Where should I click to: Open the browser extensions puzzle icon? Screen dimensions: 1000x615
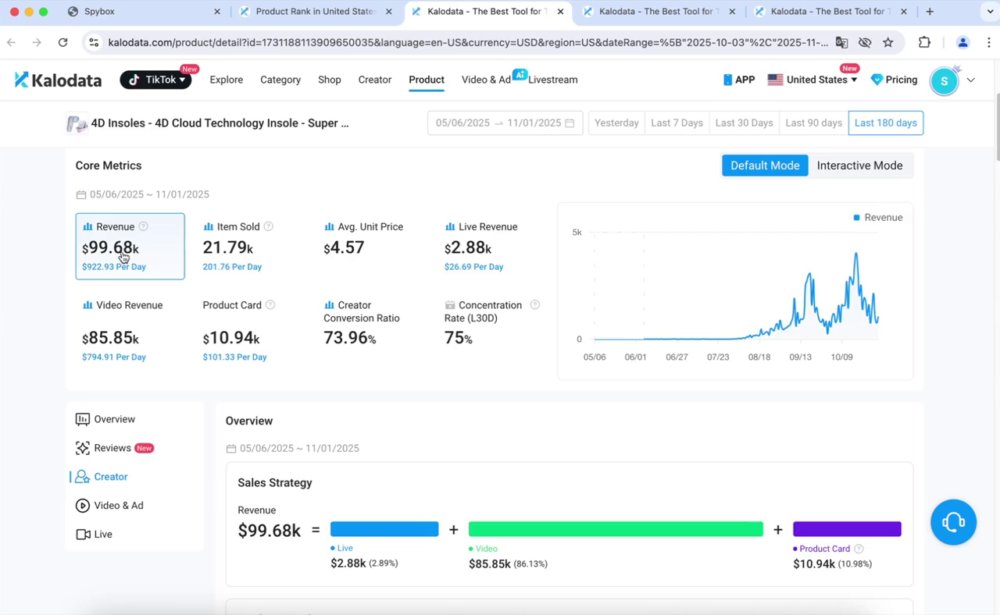tap(924, 43)
